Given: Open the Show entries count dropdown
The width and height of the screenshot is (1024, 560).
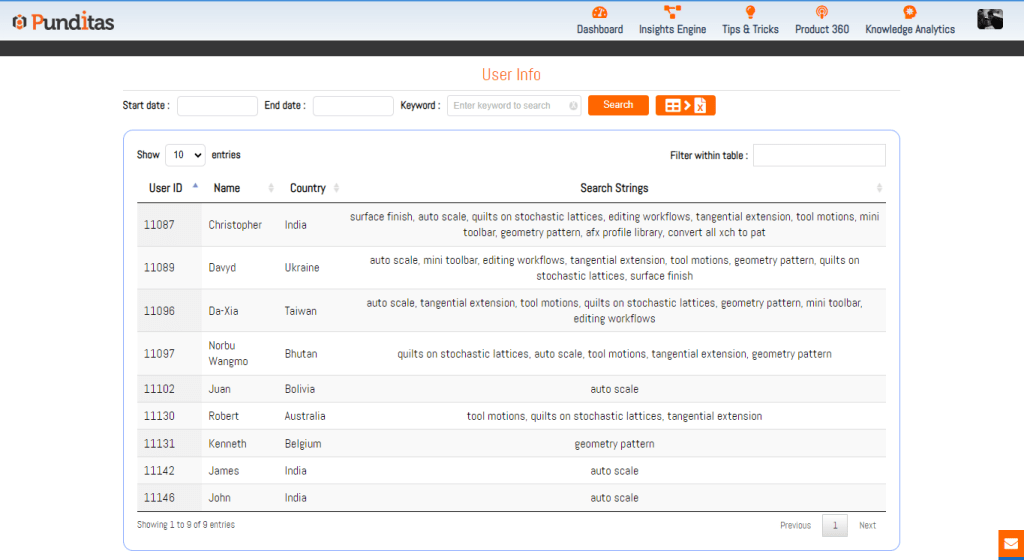Looking at the screenshot, I should click(185, 155).
